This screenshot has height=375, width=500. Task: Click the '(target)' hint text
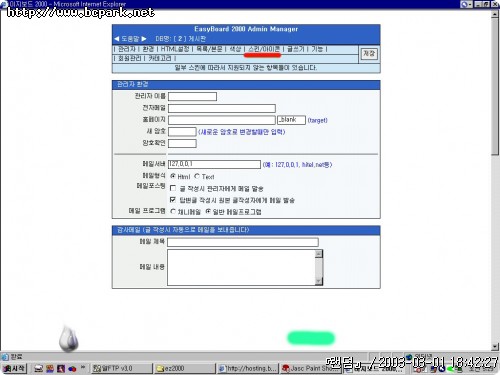(x=317, y=120)
